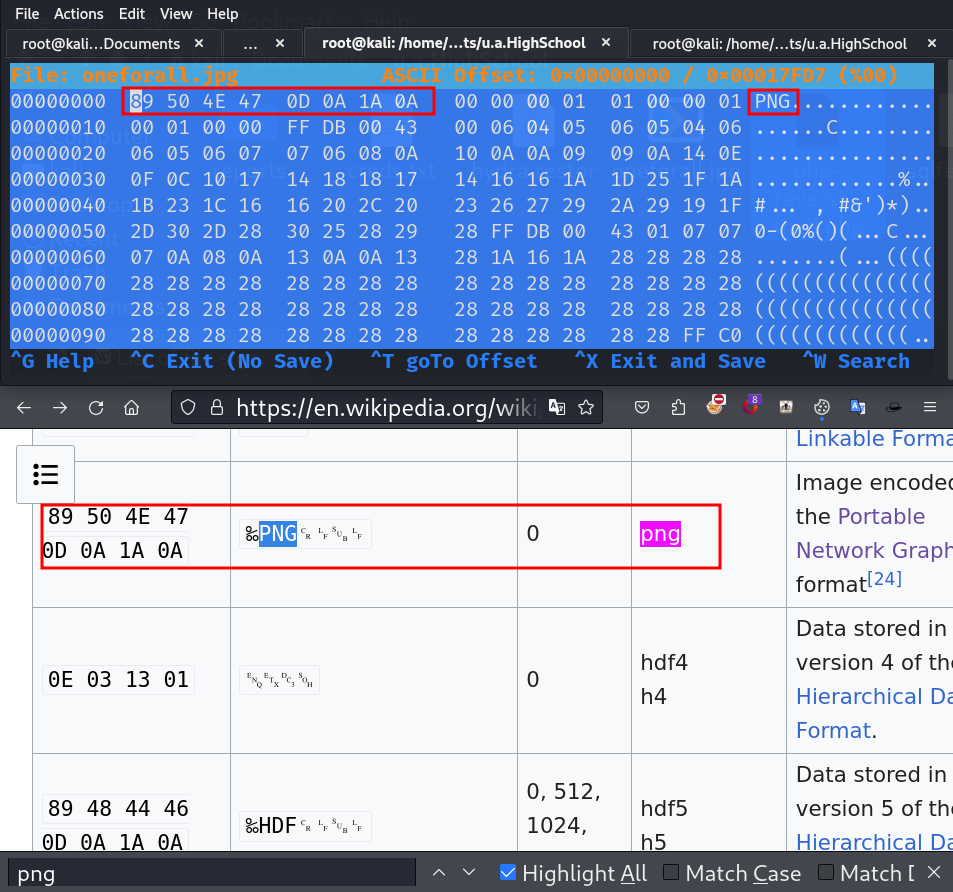953x892 pixels.
Task: Jump to previous find match arrow
Action: 438,873
